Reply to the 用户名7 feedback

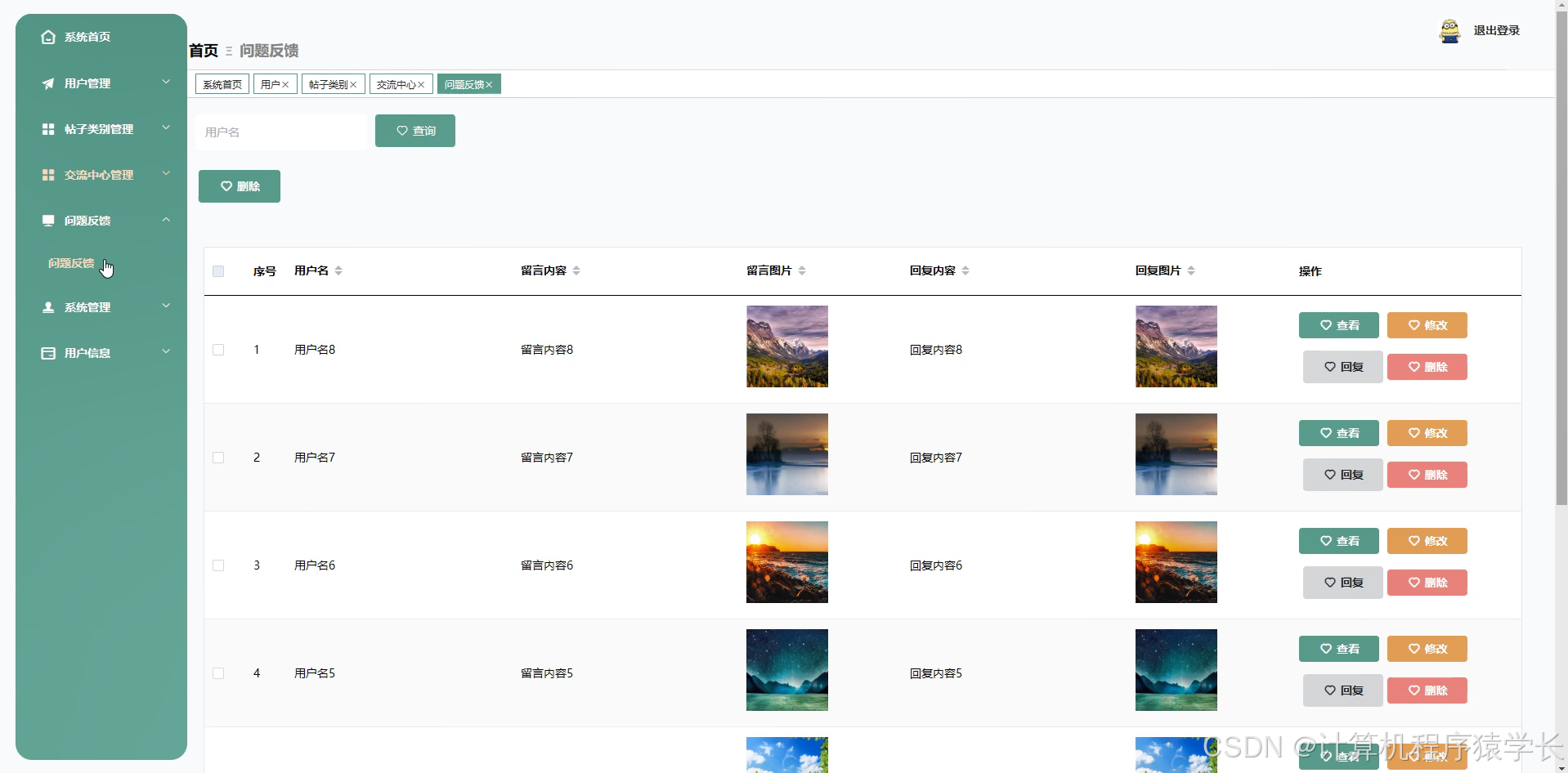point(1343,475)
